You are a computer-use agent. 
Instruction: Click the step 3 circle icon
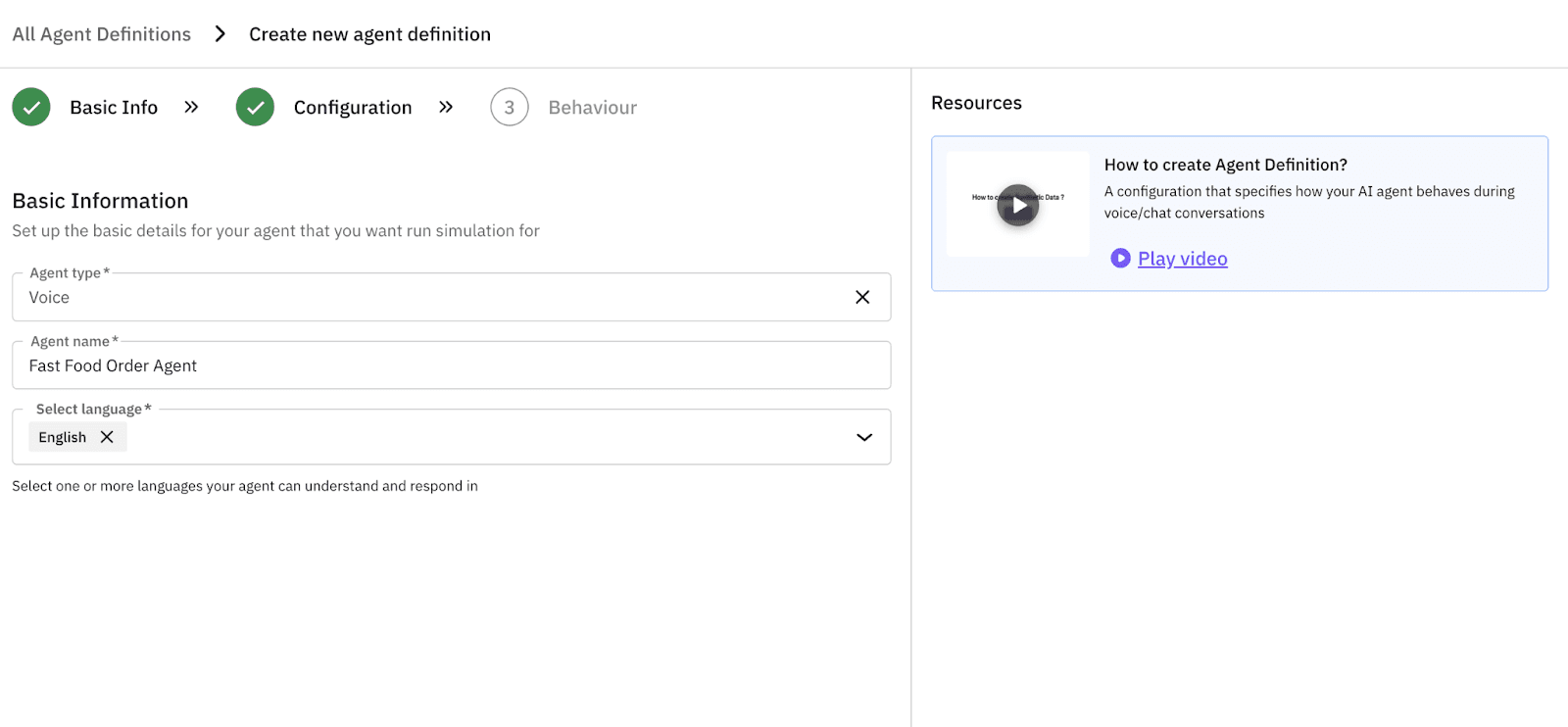[x=510, y=108]
